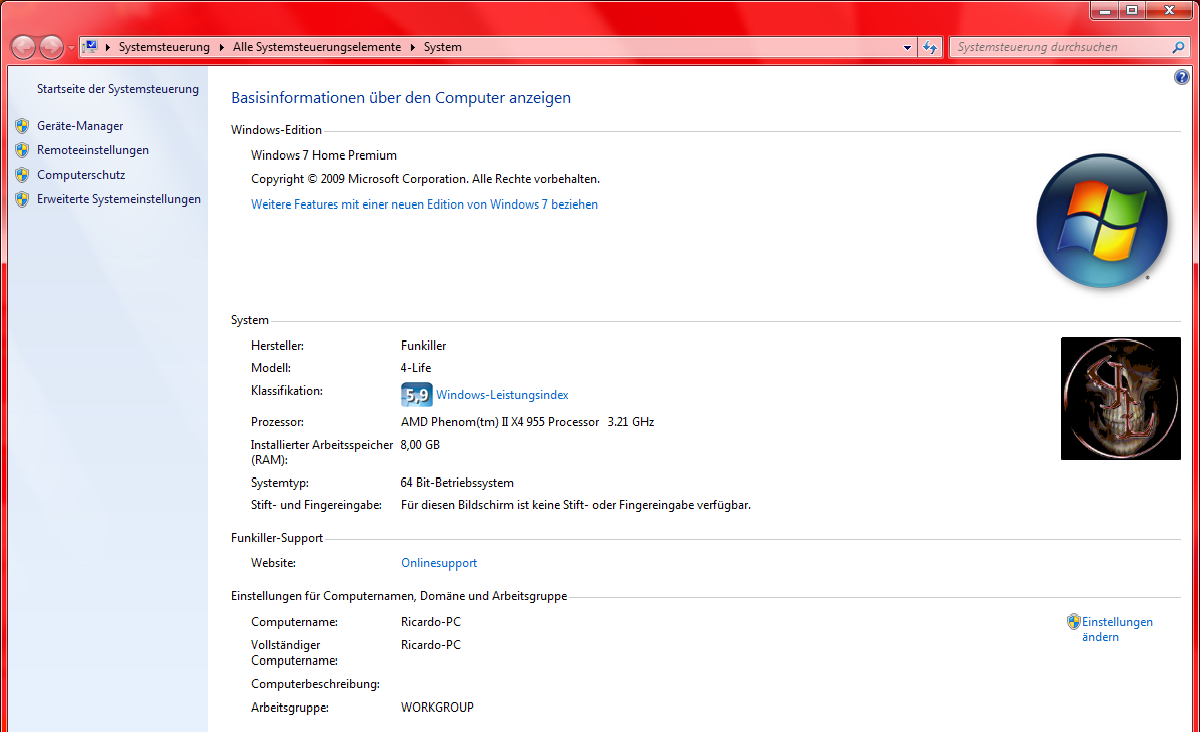This screenshot has width=1200, height=732.
Task: Click Ricardo-PC next to Vollständiger Computername
Action: [x=431, y=645]
